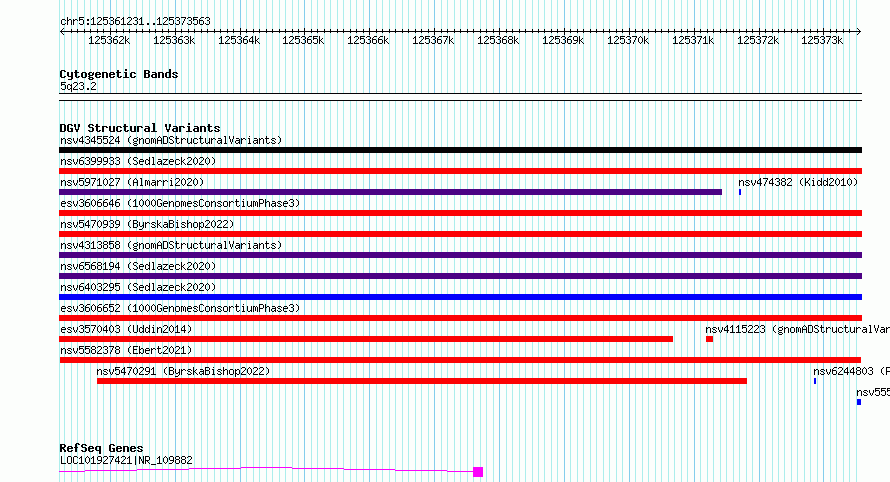
Task: Click the nsv6399933 red variant bar
Action: click(460, 171)
